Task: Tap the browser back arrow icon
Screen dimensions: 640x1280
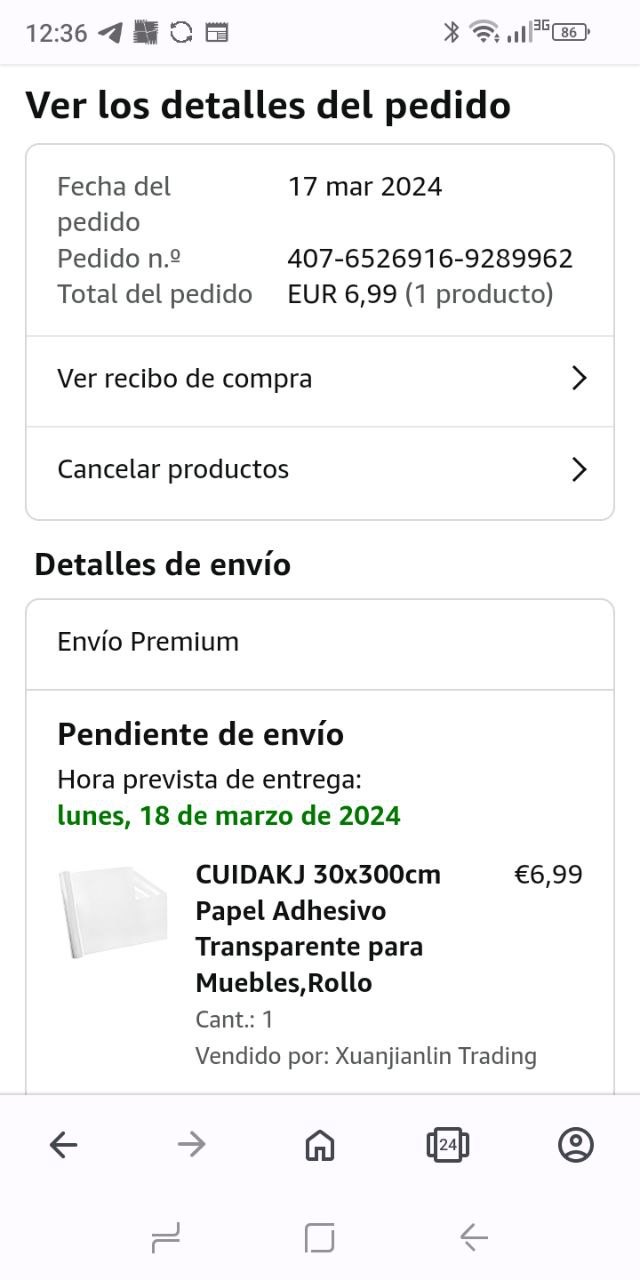Action: [63, 1144]
